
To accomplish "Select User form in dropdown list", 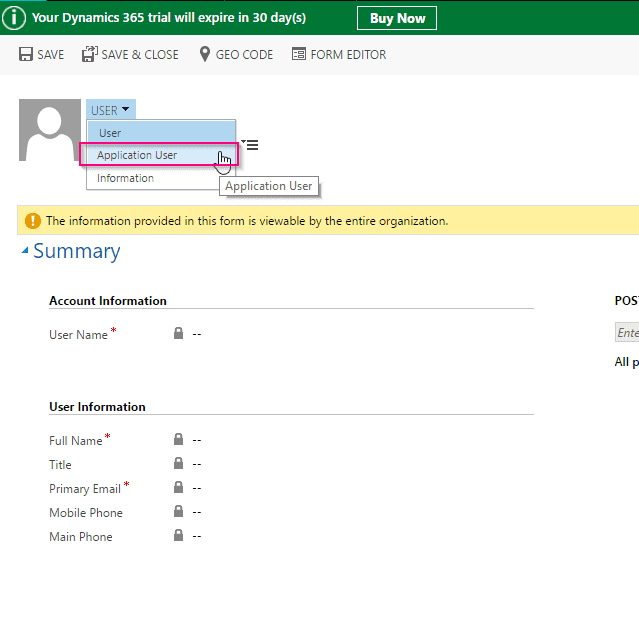I will (x=161, y=133).
